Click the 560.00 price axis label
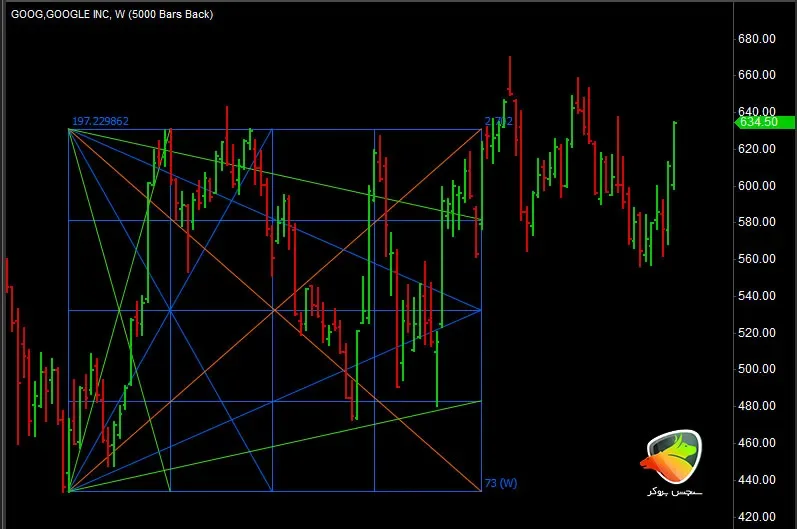Screen dimensions: 797x529 click(x=757, y=259)
